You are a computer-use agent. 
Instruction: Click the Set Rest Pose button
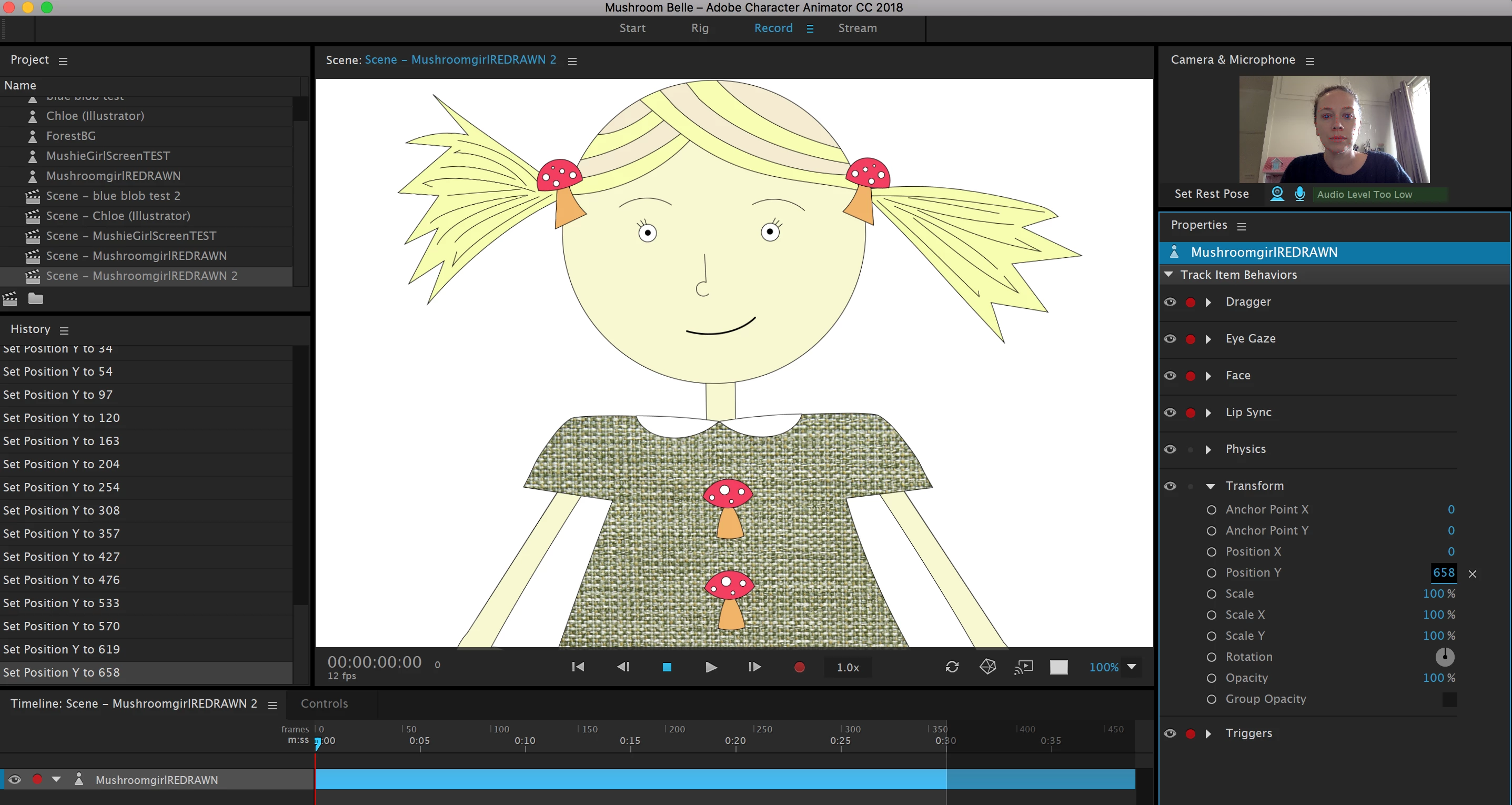(1212, 194)
